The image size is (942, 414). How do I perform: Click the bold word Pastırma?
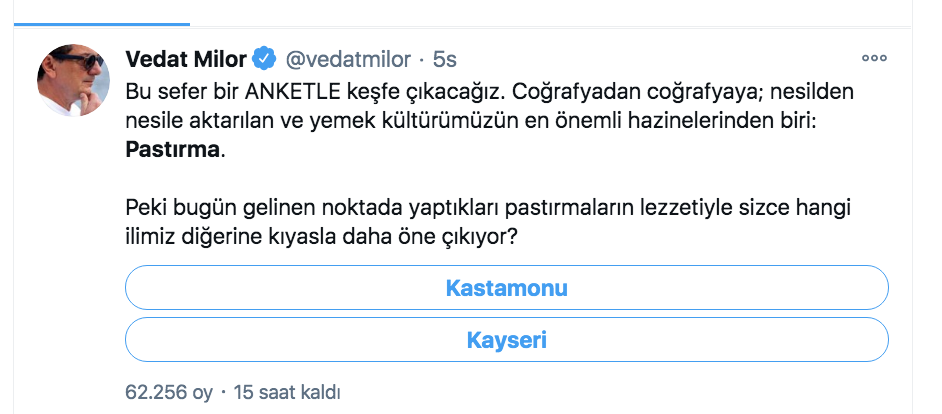[x=172, y=150]
